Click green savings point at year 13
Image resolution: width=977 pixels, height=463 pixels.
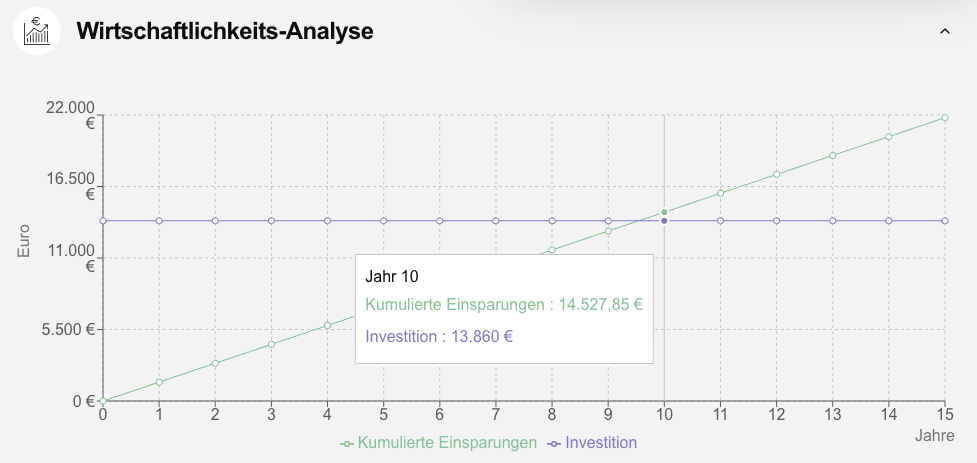tap(832, 155)
